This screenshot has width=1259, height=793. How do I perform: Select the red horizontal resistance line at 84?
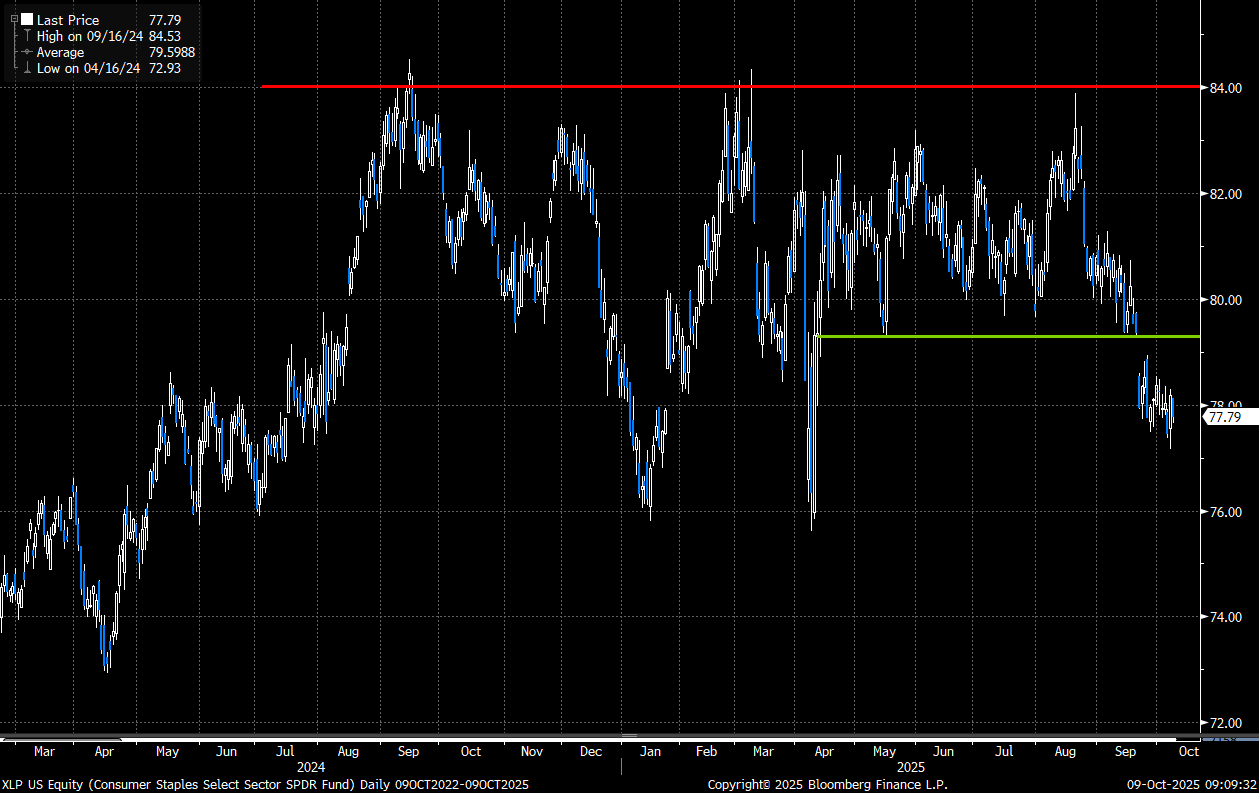729,87
